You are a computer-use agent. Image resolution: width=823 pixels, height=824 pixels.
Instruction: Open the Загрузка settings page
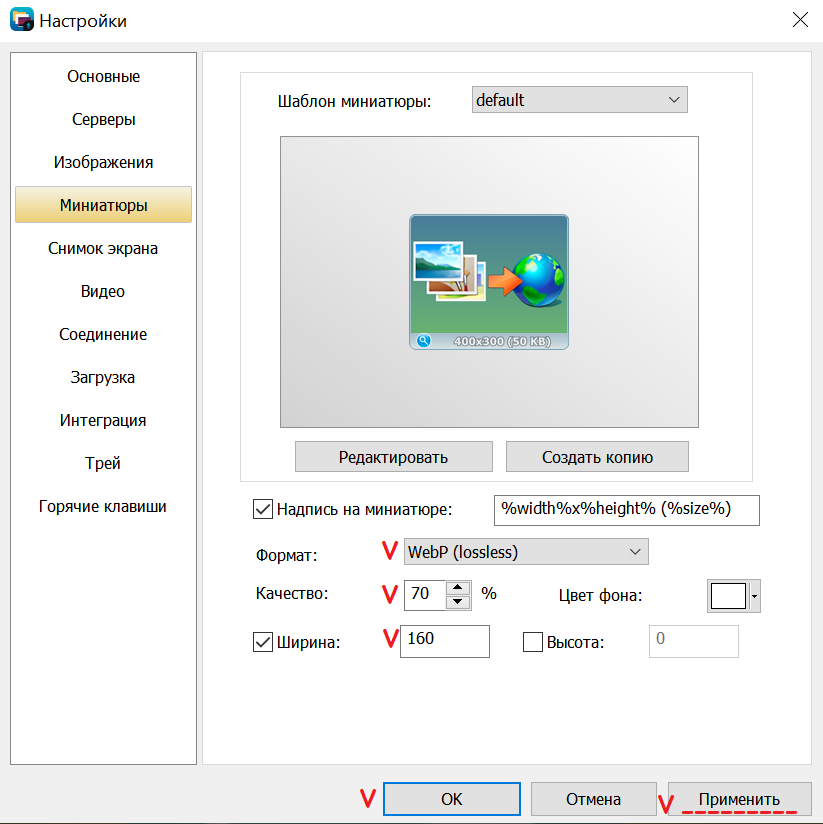coord(104,377)
